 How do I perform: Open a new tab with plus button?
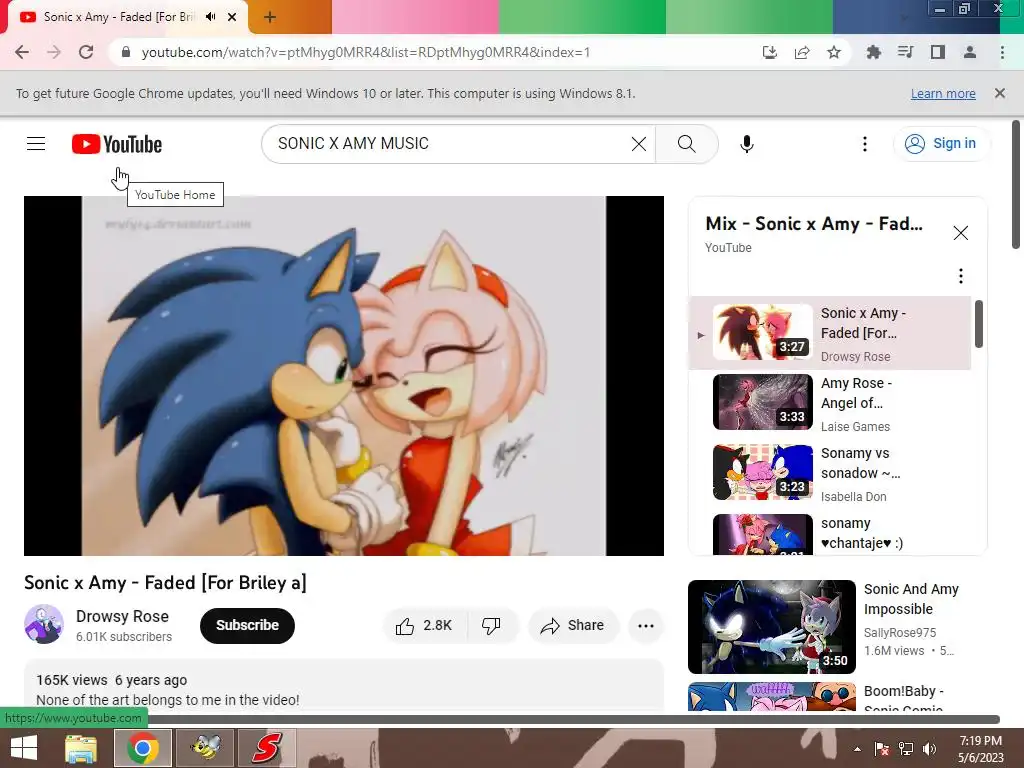pos(270,18)
